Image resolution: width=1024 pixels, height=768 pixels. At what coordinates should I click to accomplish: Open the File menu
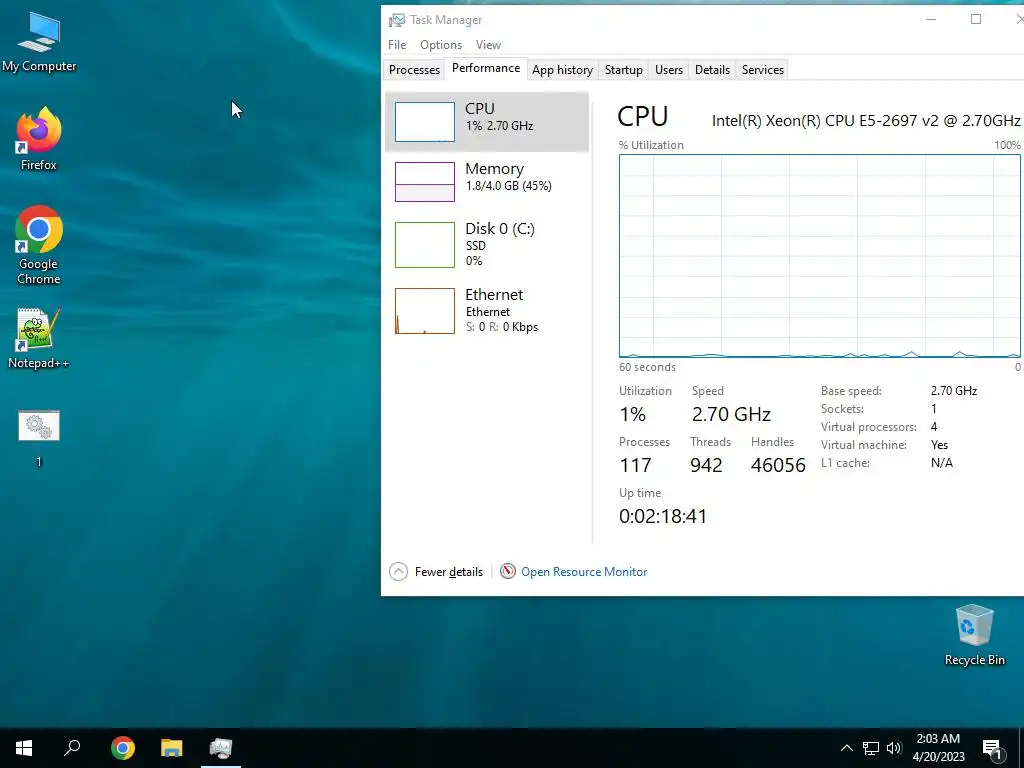tap(396, 45)
